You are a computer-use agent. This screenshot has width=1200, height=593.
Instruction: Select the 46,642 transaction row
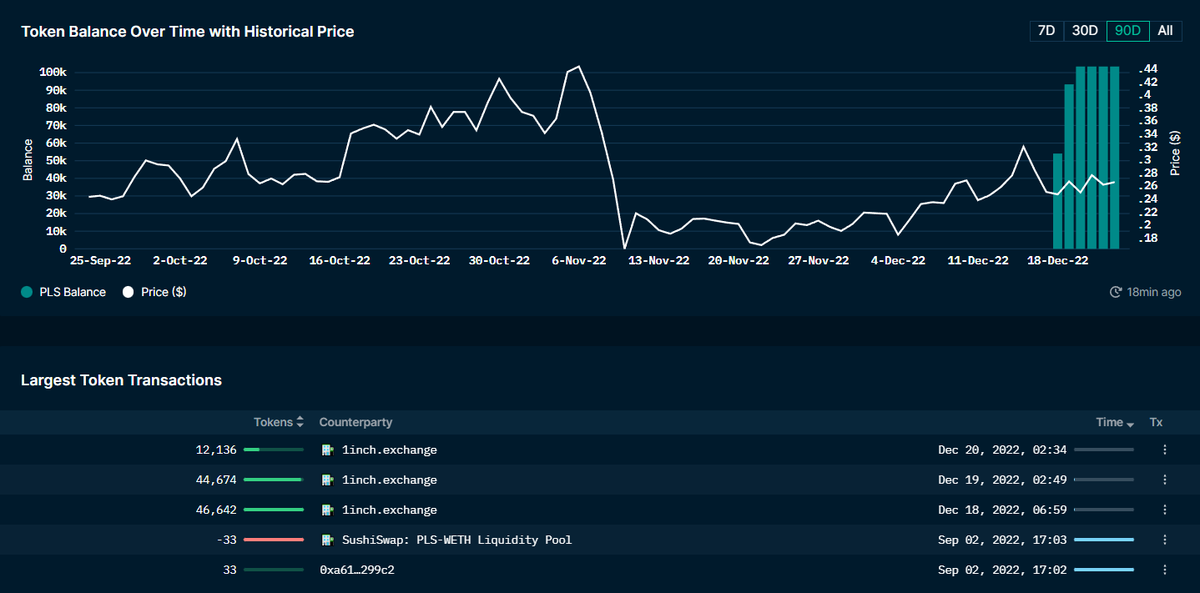[x=600, y=510]
